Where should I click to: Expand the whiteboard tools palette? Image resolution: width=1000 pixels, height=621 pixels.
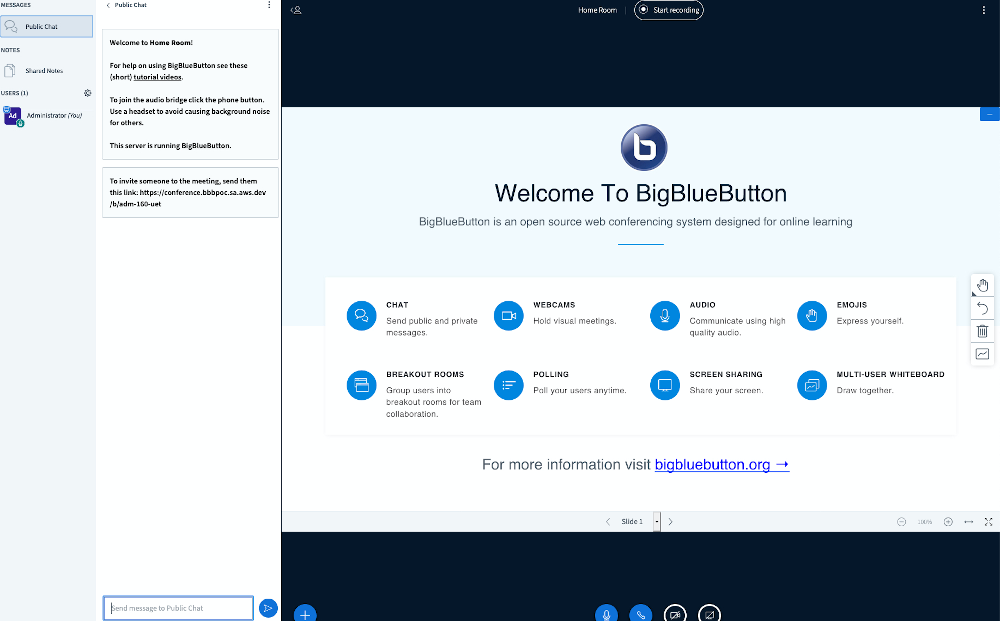point(982,285)
